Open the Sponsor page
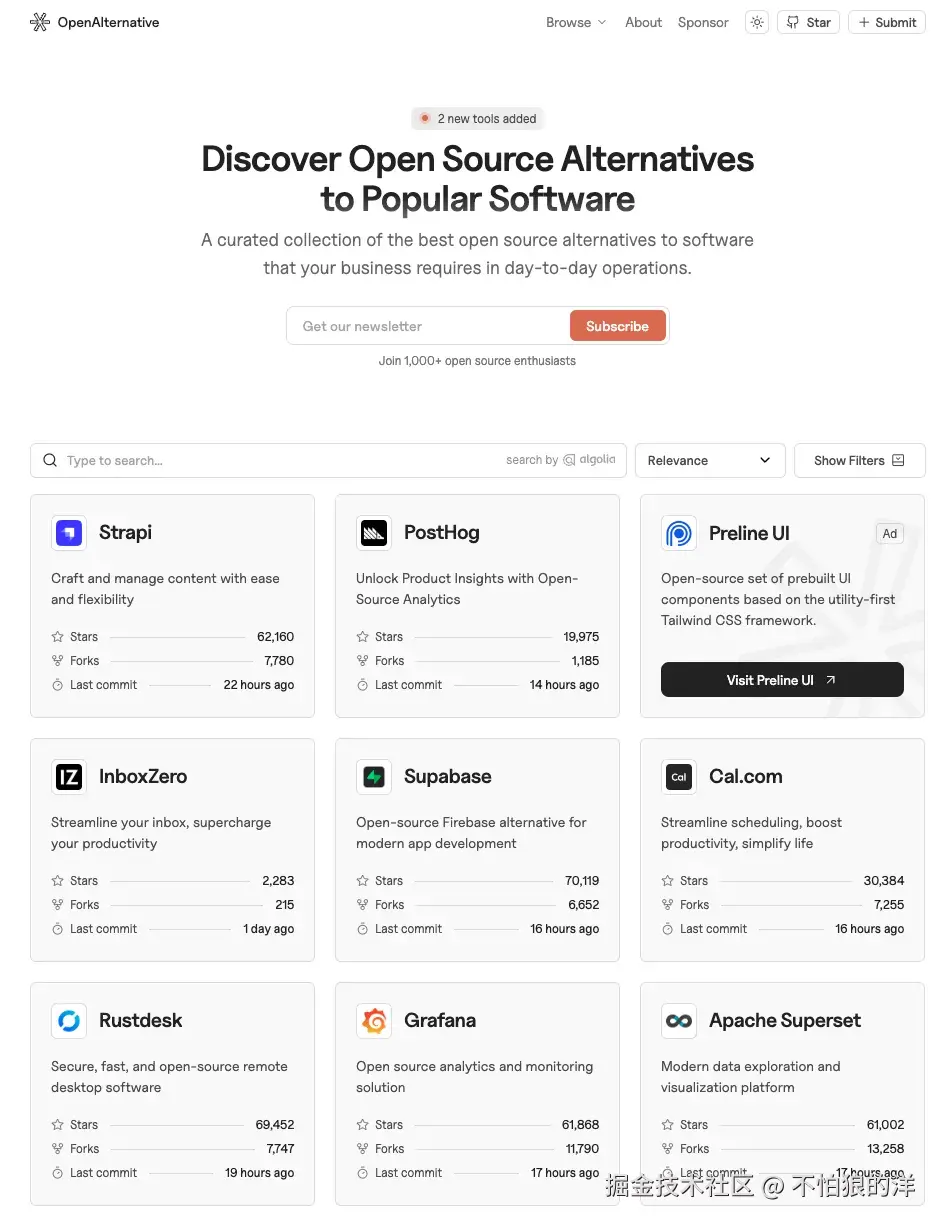 [703, 22]
